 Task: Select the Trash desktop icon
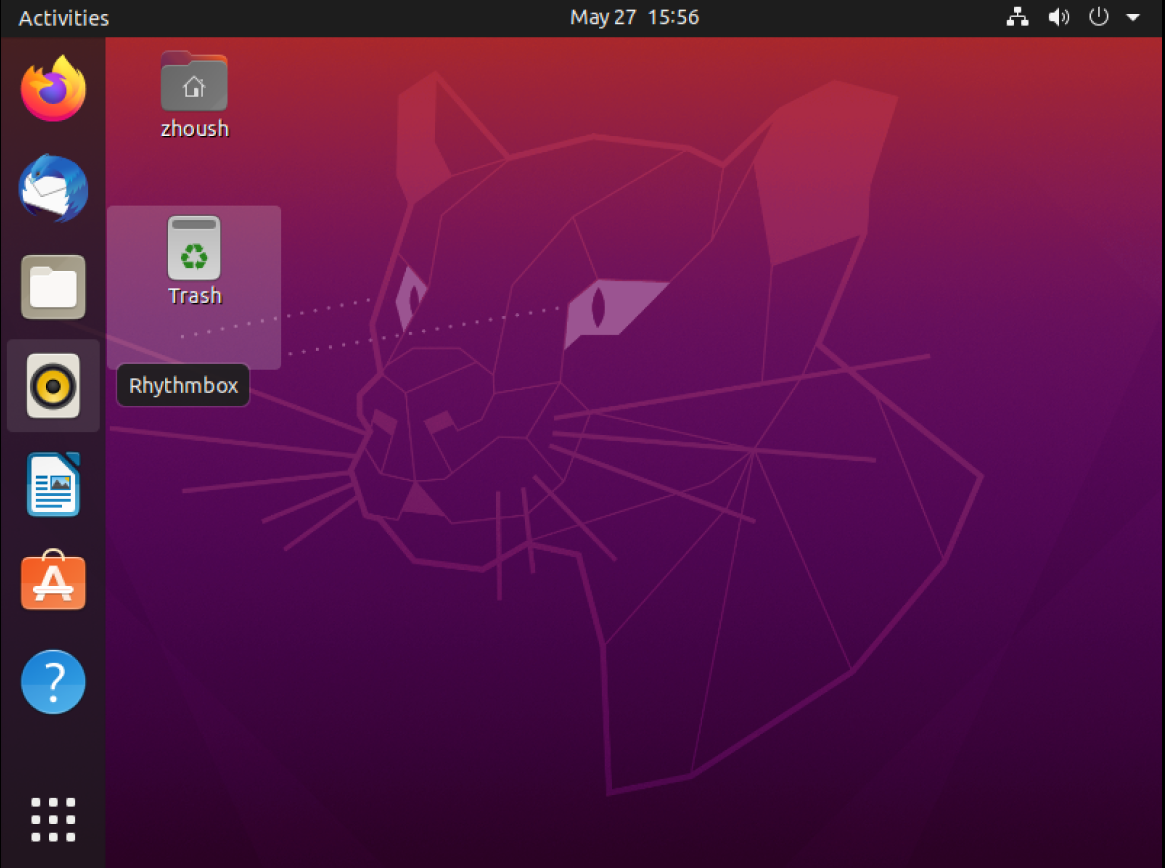[194, 248]
